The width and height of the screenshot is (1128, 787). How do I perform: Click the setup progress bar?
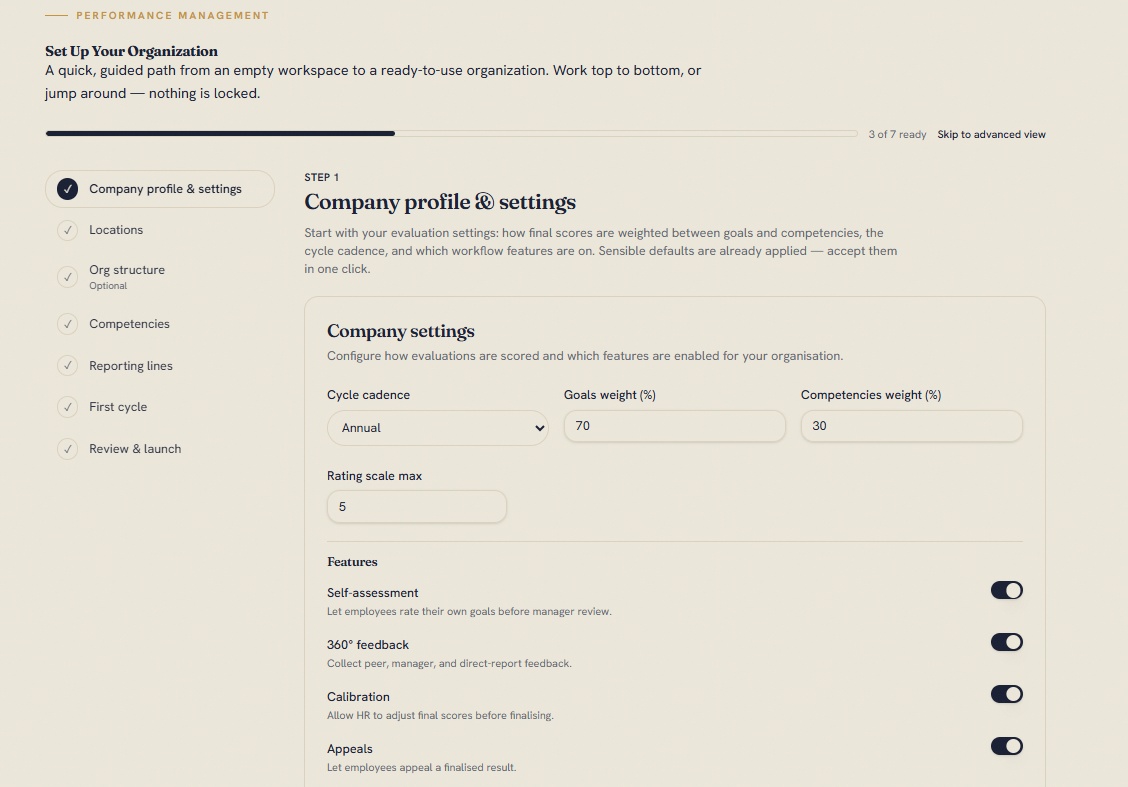[451, 134]
